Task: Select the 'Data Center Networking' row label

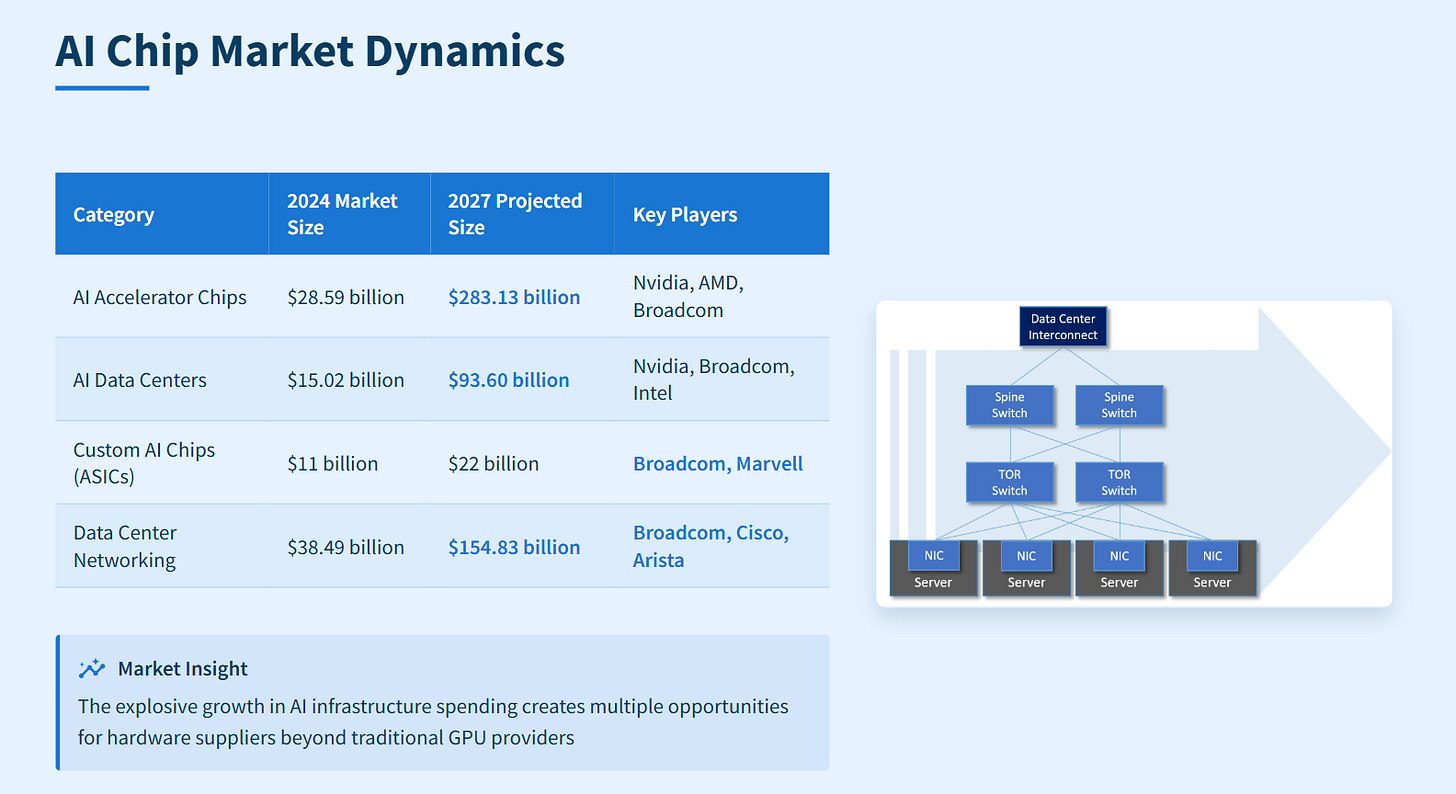Action: point(125,546)
